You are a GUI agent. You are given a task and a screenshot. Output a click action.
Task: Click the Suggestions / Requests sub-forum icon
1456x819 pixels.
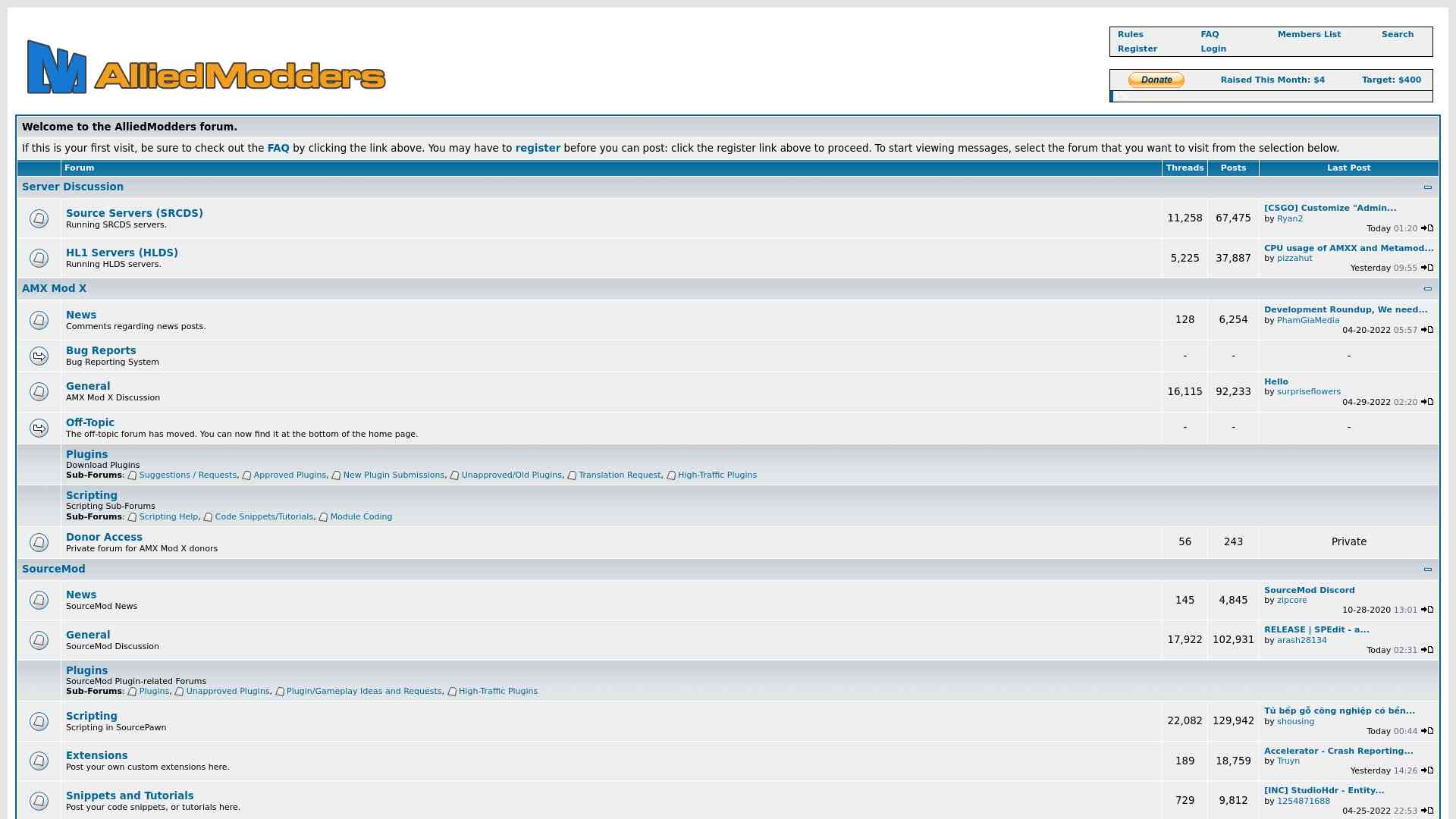click(x=132, y=475)
